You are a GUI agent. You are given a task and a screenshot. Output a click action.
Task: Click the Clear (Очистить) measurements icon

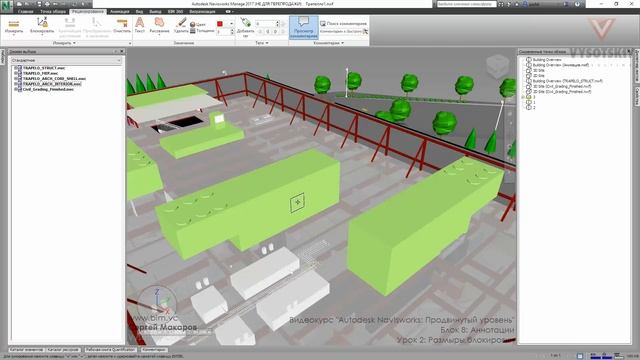pyautogui.click(x=122, y=26)
